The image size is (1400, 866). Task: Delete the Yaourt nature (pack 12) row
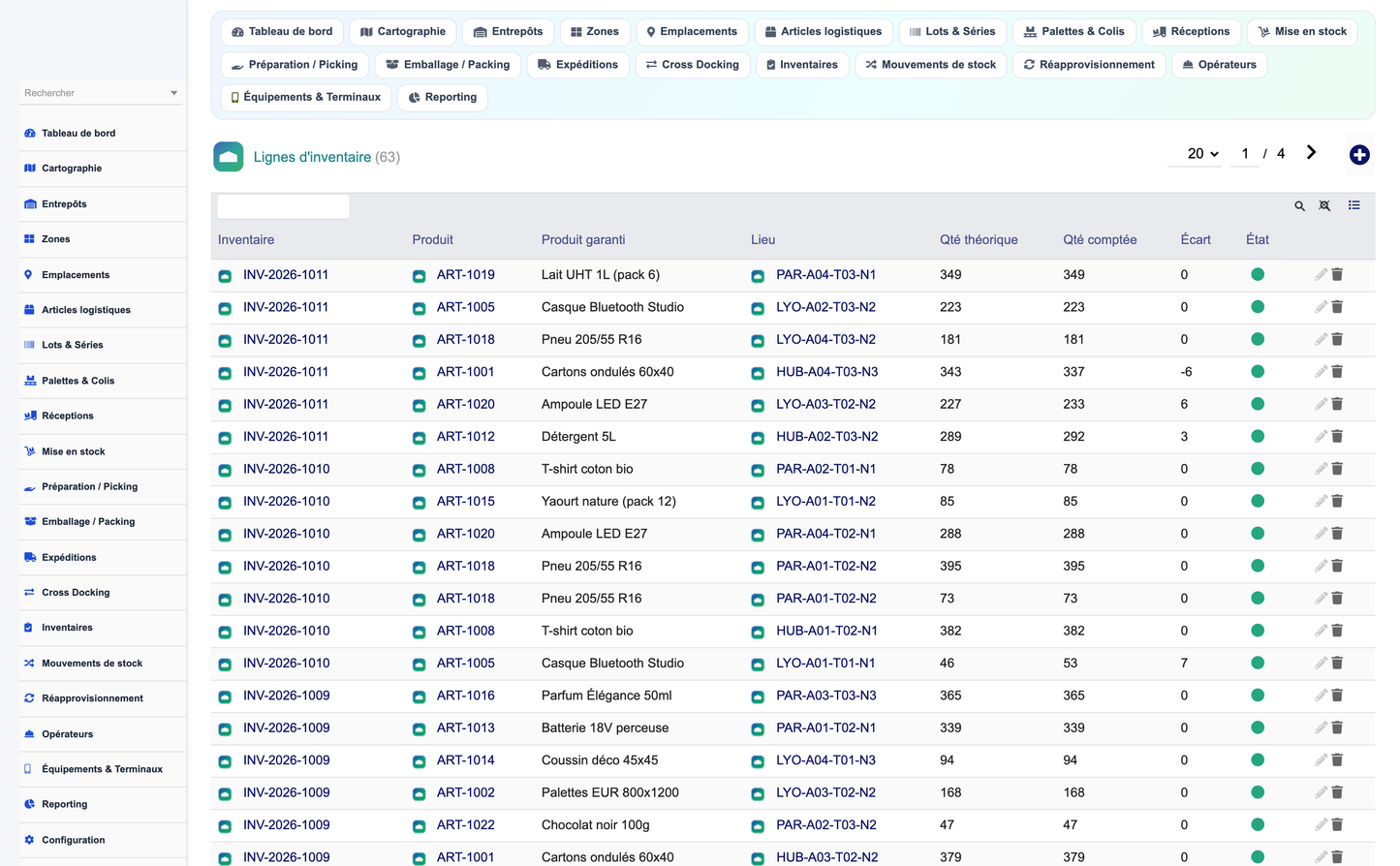(1337, 502)
